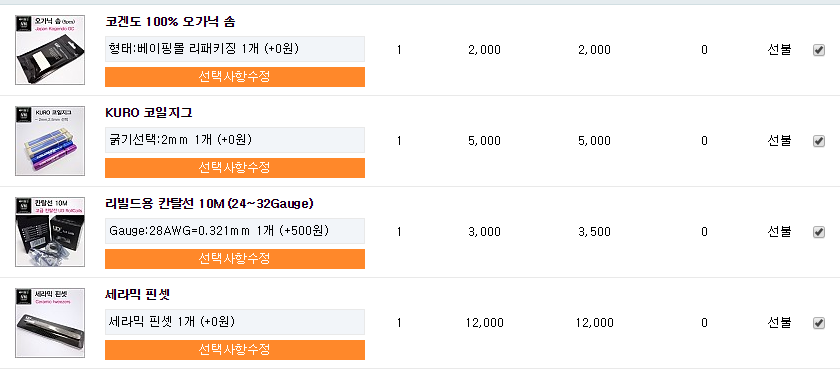Open the KURO 코일지그 product thumbnail
This screenshot has width=840, height=379.
(50, 141)
